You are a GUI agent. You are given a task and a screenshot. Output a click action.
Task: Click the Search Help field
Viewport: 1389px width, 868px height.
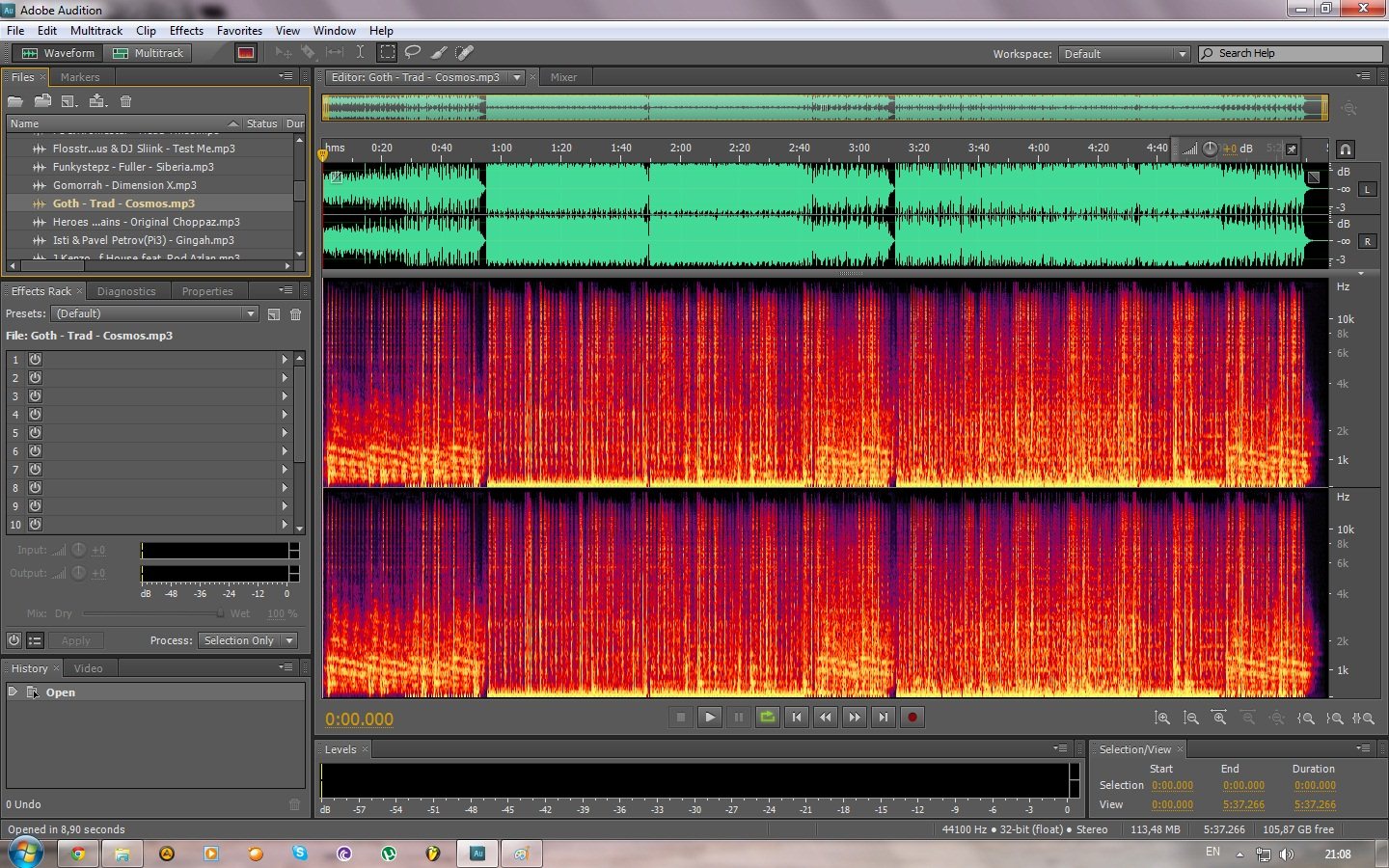(1291, 53)
